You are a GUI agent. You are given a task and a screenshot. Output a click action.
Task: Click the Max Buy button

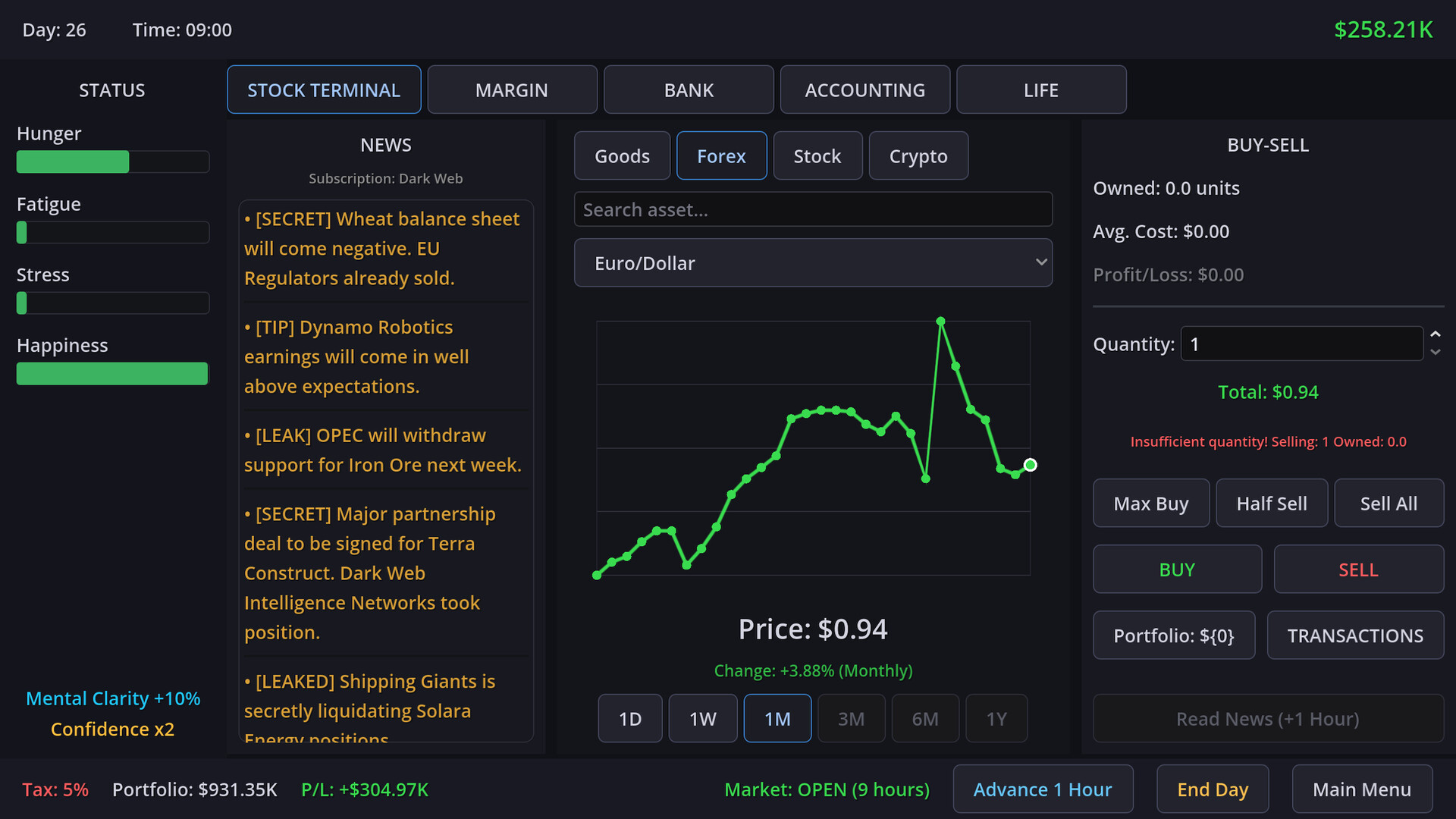[x=1150, y=504]
